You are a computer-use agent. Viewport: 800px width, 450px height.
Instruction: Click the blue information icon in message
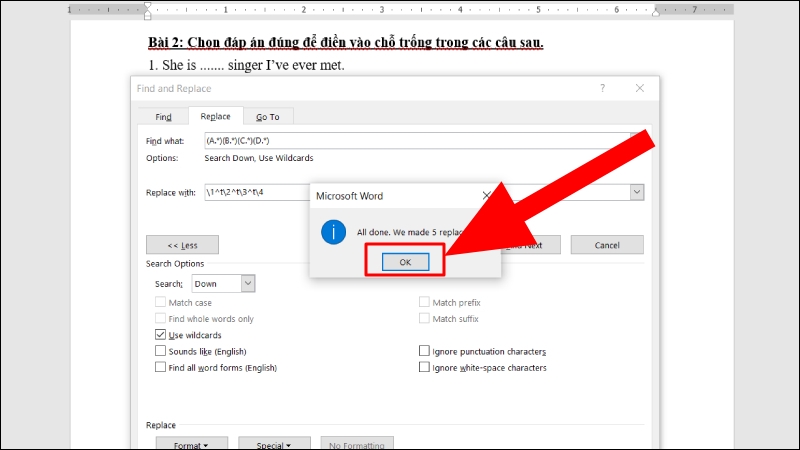pyautogui.click(x=333, y=232)
